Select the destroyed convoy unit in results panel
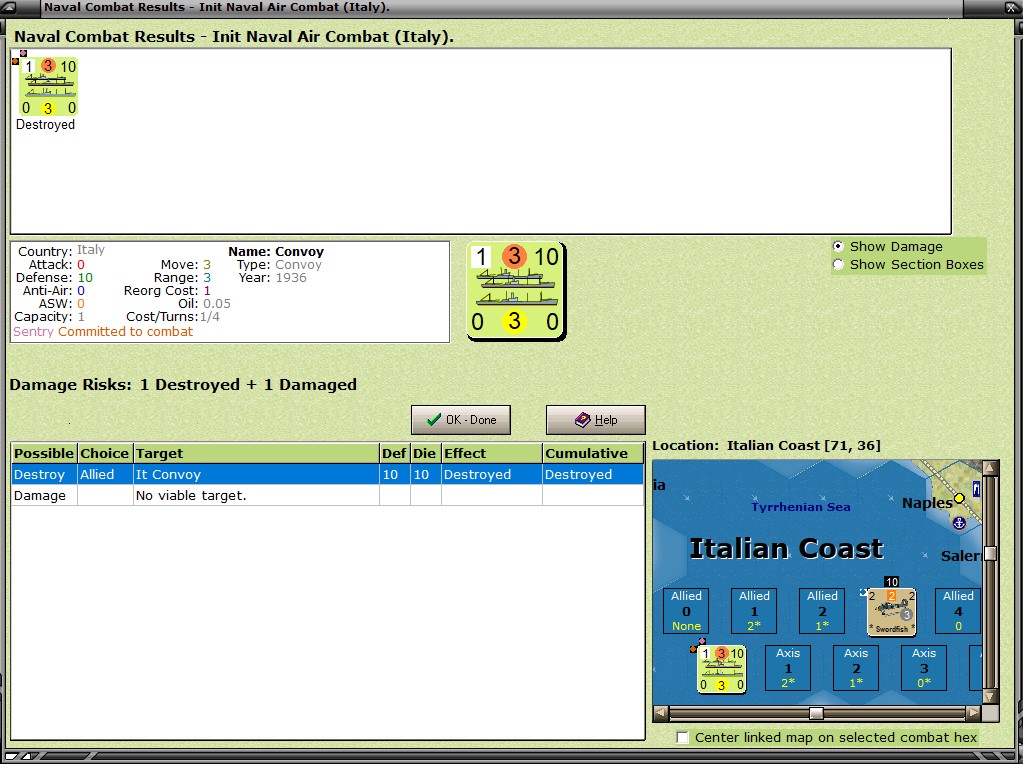1023x764 pixels. click(x=49, y=86)
